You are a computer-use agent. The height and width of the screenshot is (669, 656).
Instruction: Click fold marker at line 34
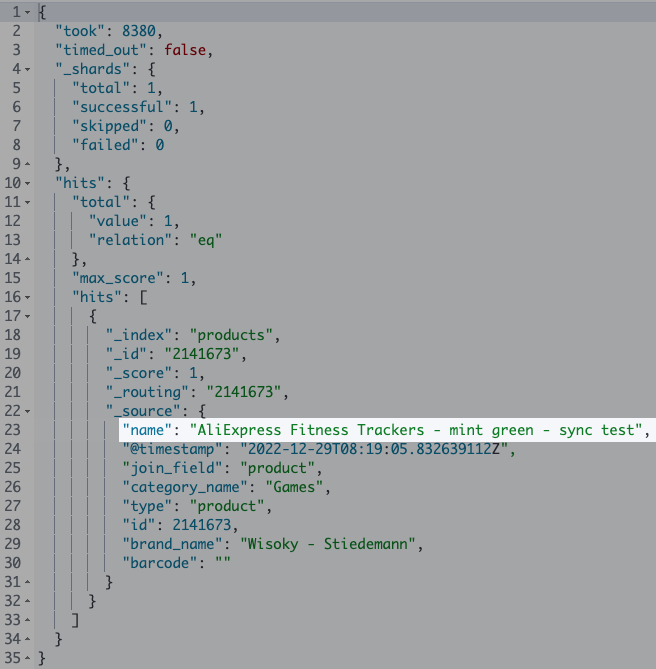pyautogui.click(x=28, y=639)
